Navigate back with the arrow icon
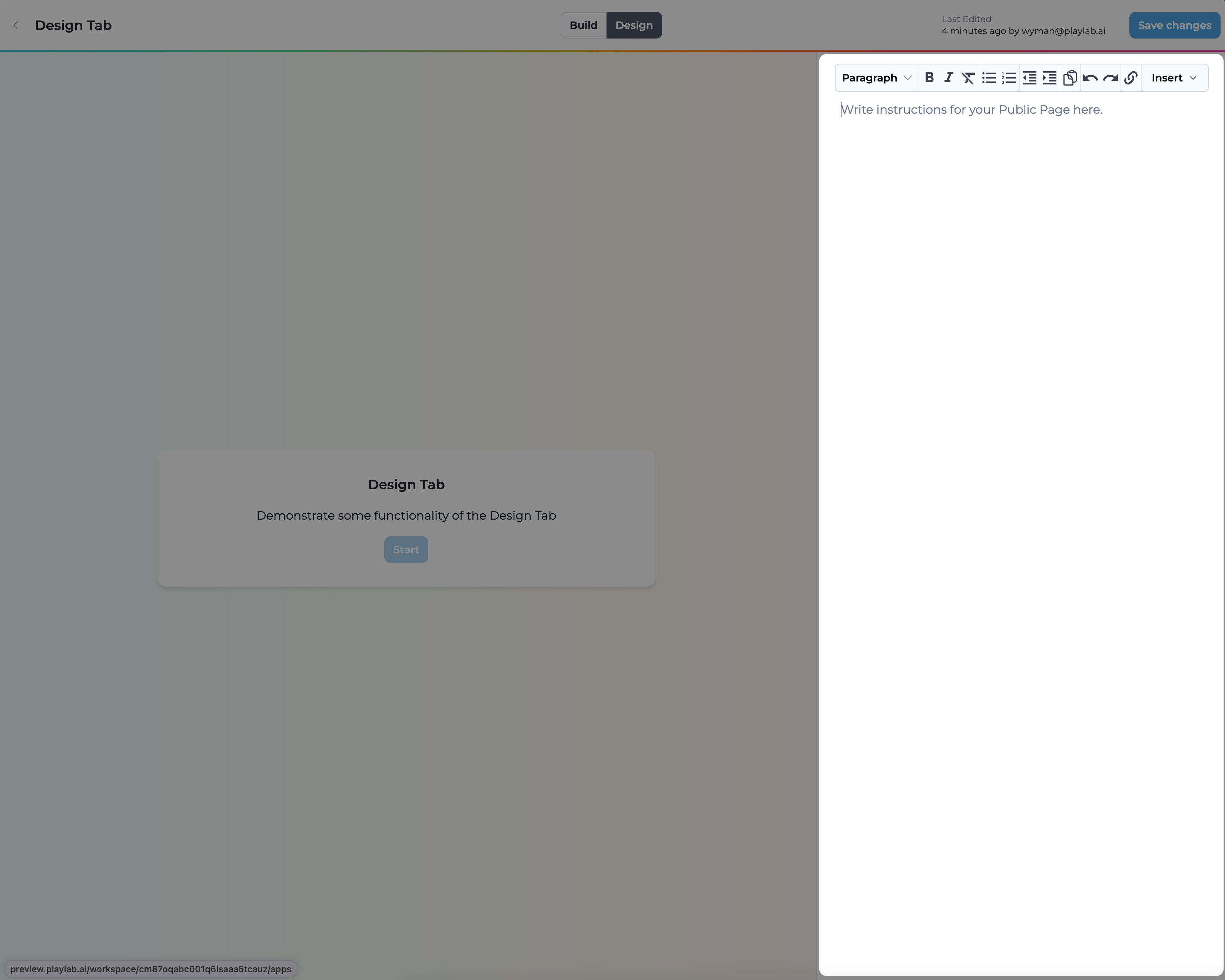The image size is (1225, 980). 16,25
